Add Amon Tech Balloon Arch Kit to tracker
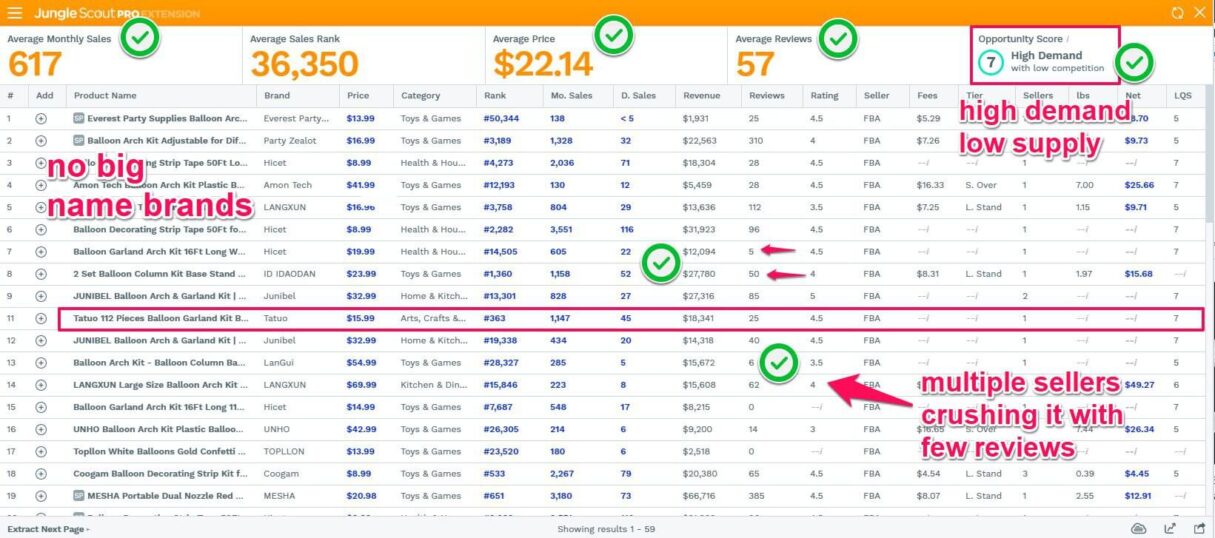 [41, 185]
